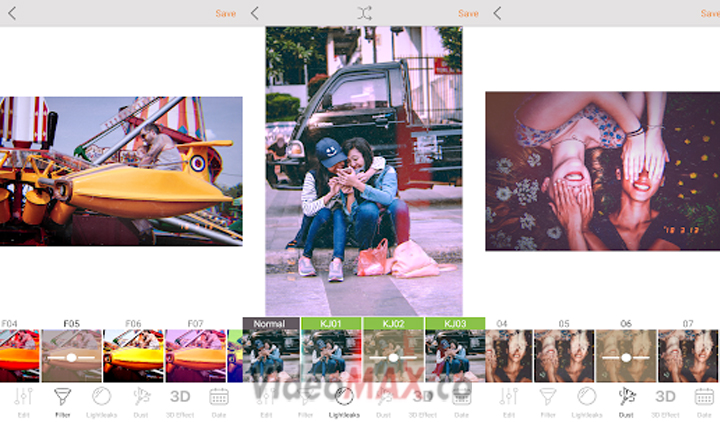This screenshot has height=422, width=720.
Task: Open Date stamp tool on the Filter screen
Action: point(219,402)
